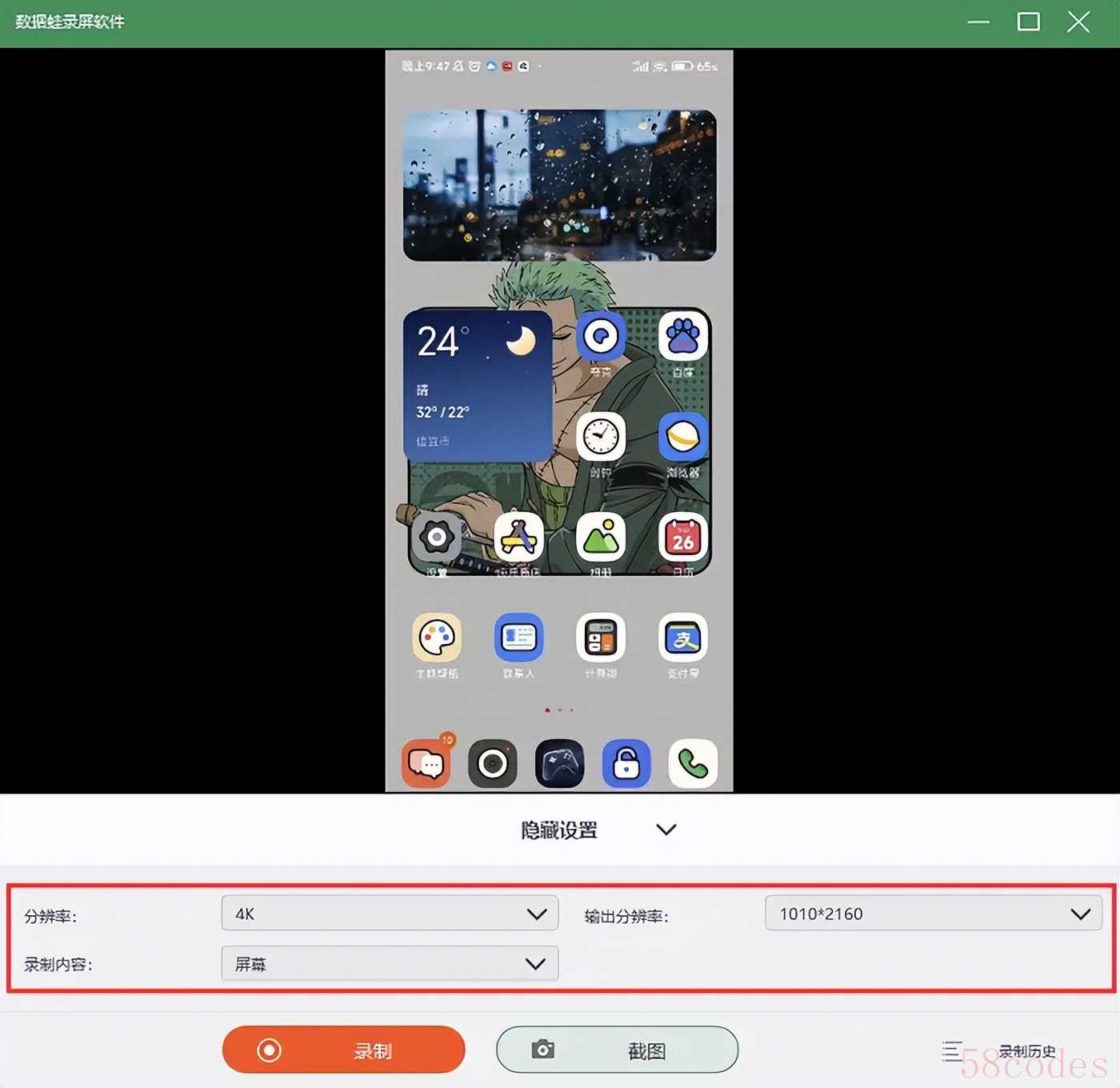Image resolution: width=1120 pixels, height=1088 pixels.
Task: Open the Alipay app icon
Action: pyautogui.click(x=683, y=638)
